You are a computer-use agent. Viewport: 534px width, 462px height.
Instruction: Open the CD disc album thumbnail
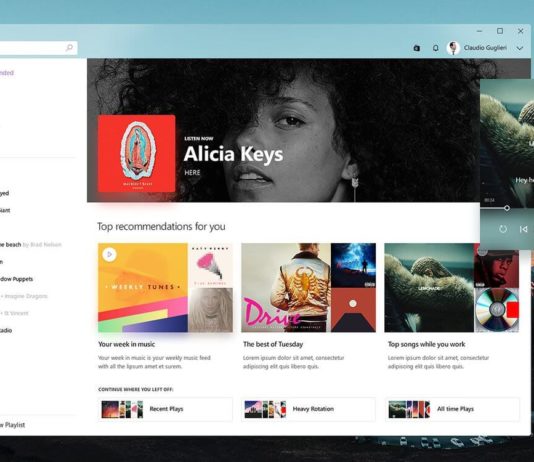(497, 310)
